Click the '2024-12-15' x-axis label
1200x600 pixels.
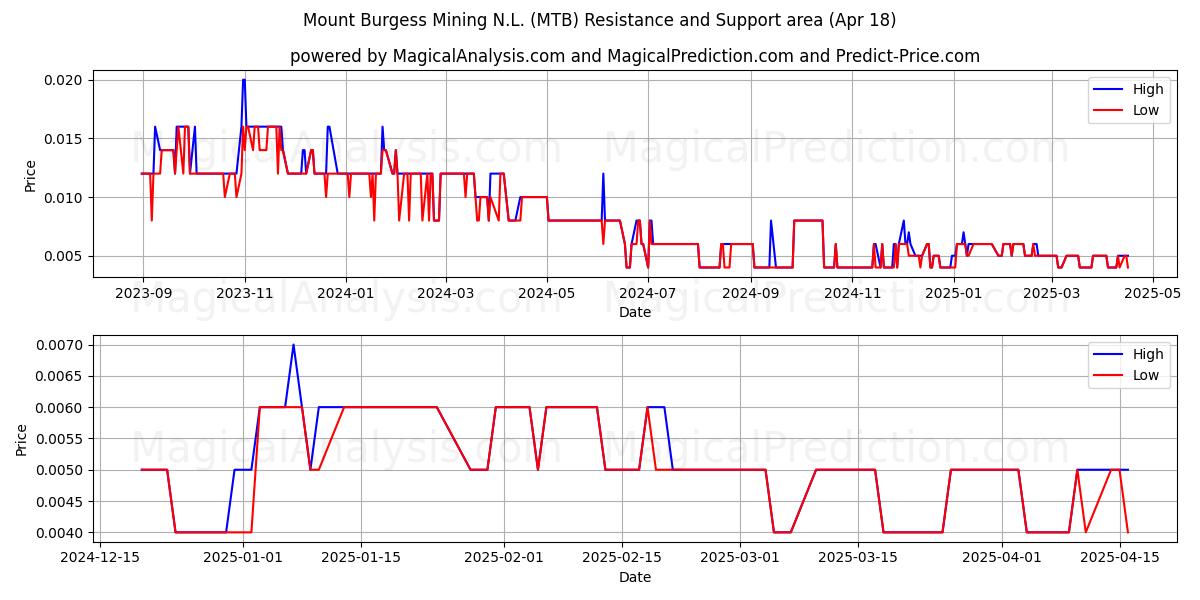tap(99, 559)
